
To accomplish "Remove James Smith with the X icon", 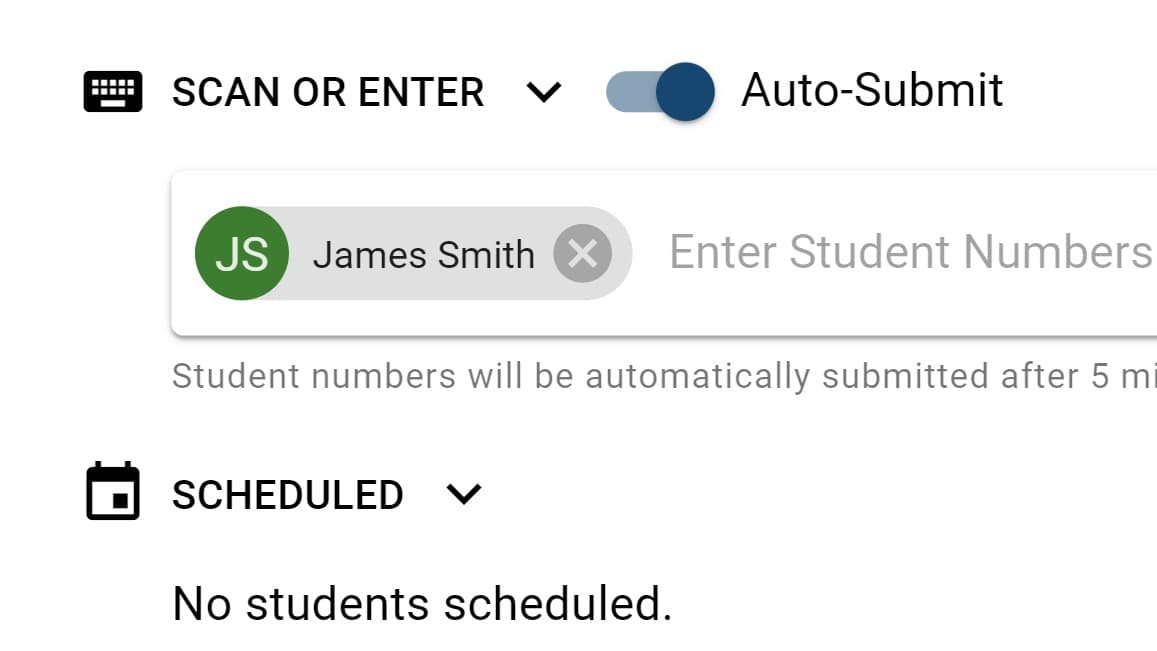I will [x=583, y=253].
